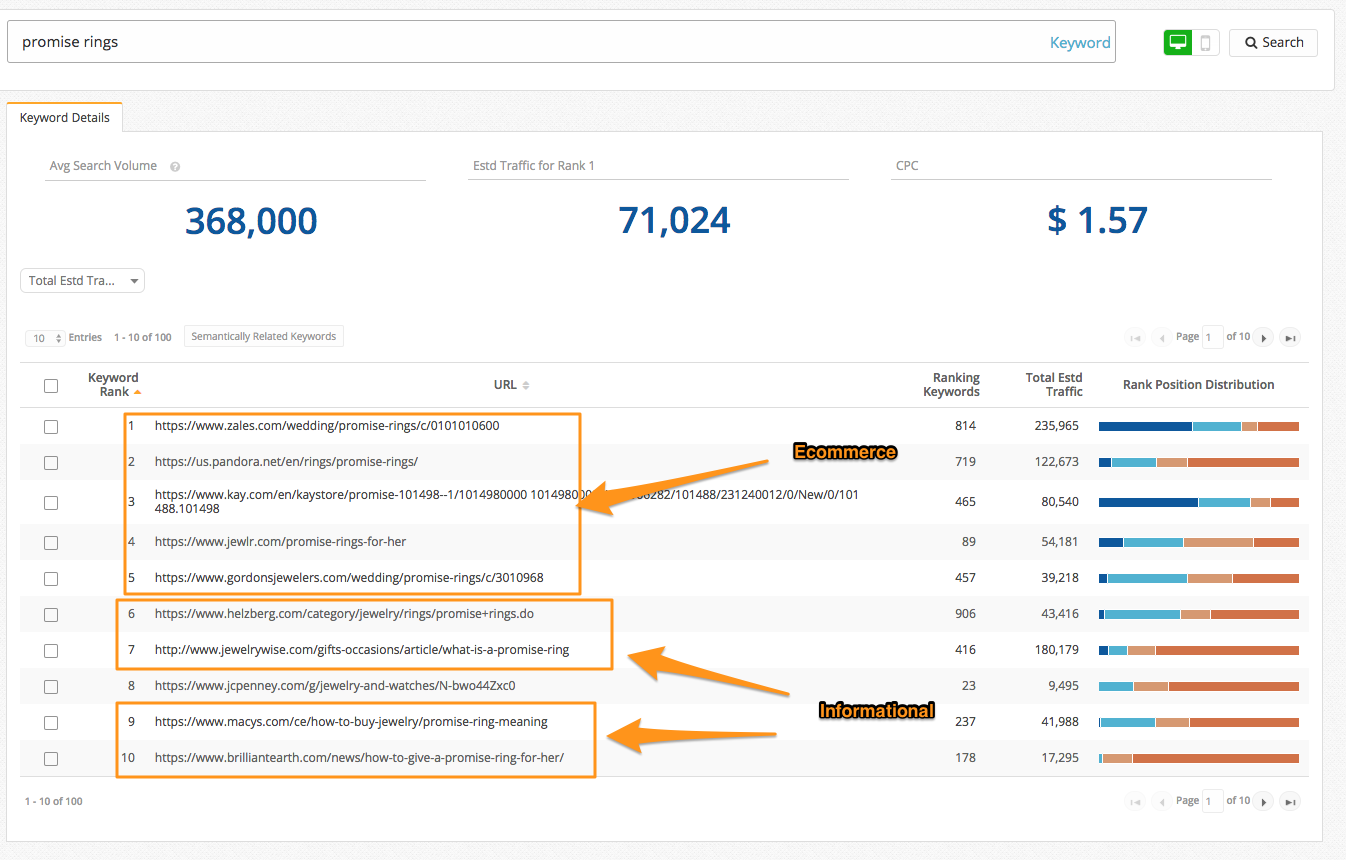Open the Total Estd Traffic dropdown
This screenshot has width=1346, height=860.
tap(82, 281)
